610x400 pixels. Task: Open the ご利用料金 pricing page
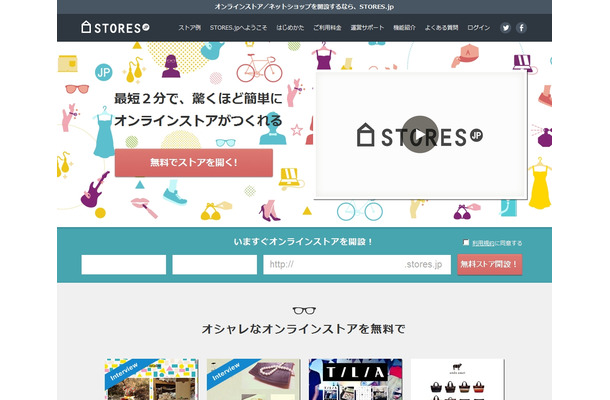click(327, 28)
